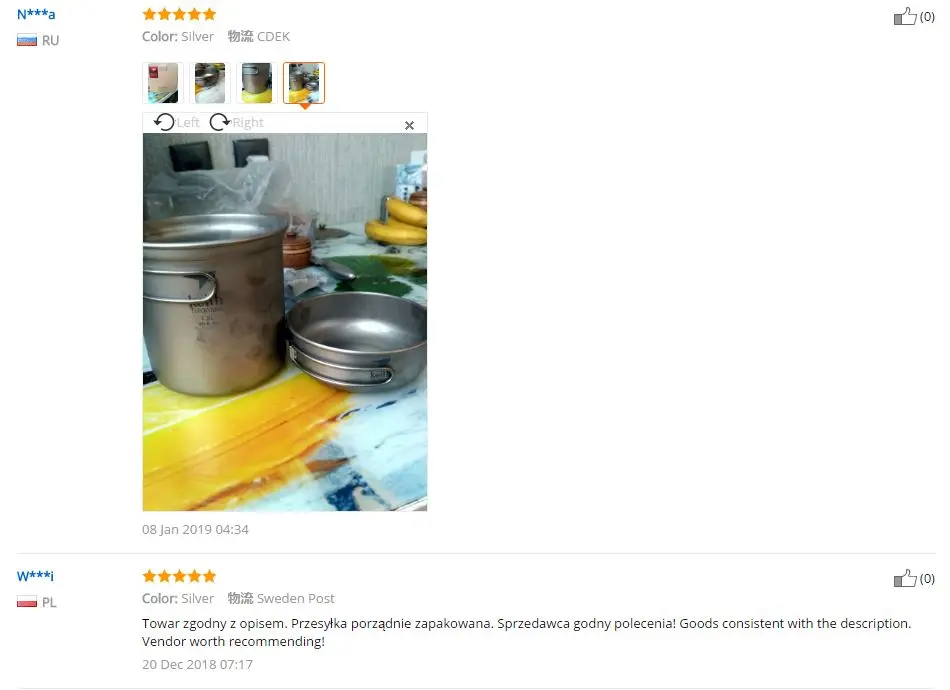
Task: Rotate image left using the Left arrow icon
Action: tap(164, 122)
